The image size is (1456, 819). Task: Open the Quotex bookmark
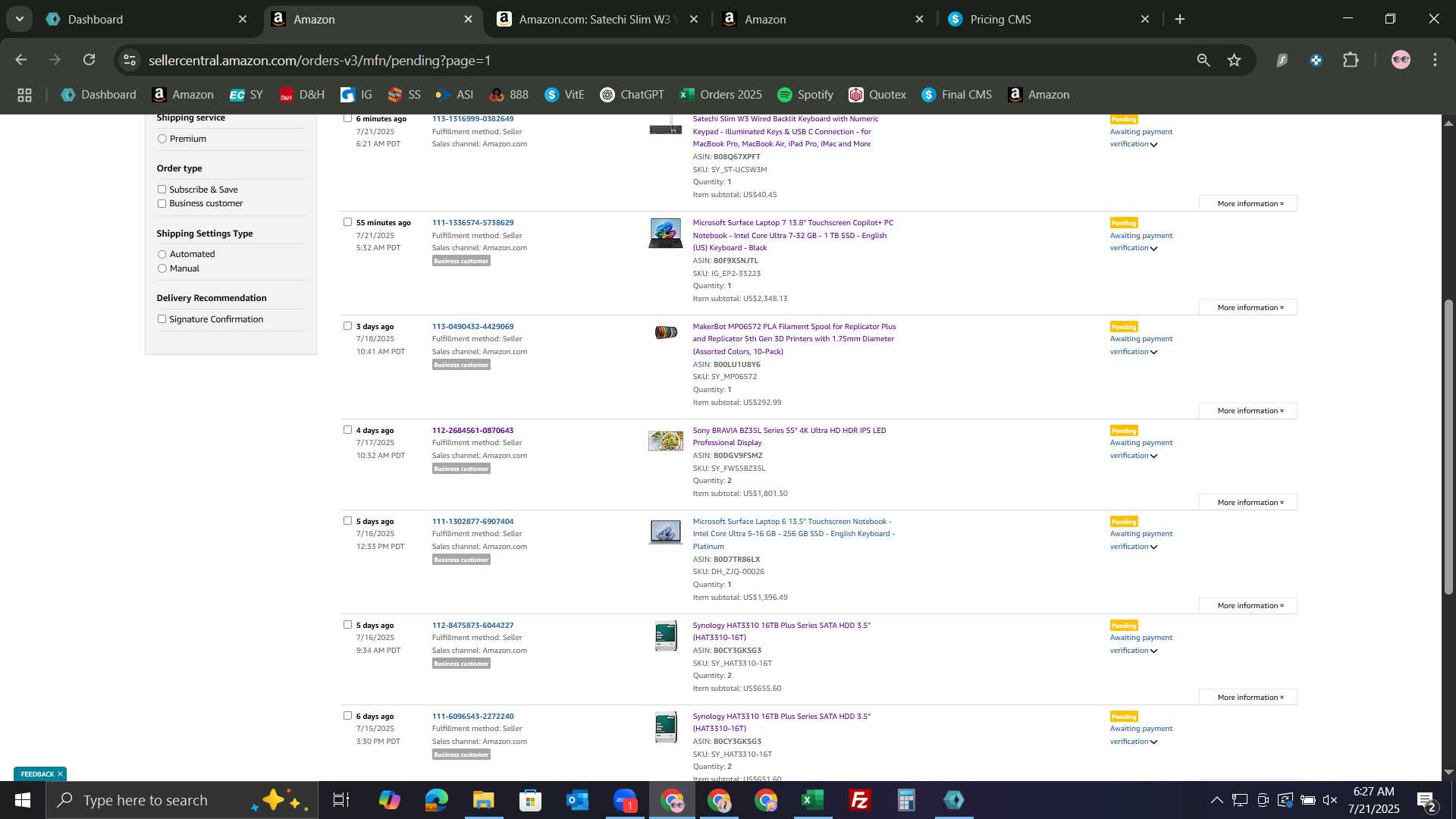coord(877,95)
